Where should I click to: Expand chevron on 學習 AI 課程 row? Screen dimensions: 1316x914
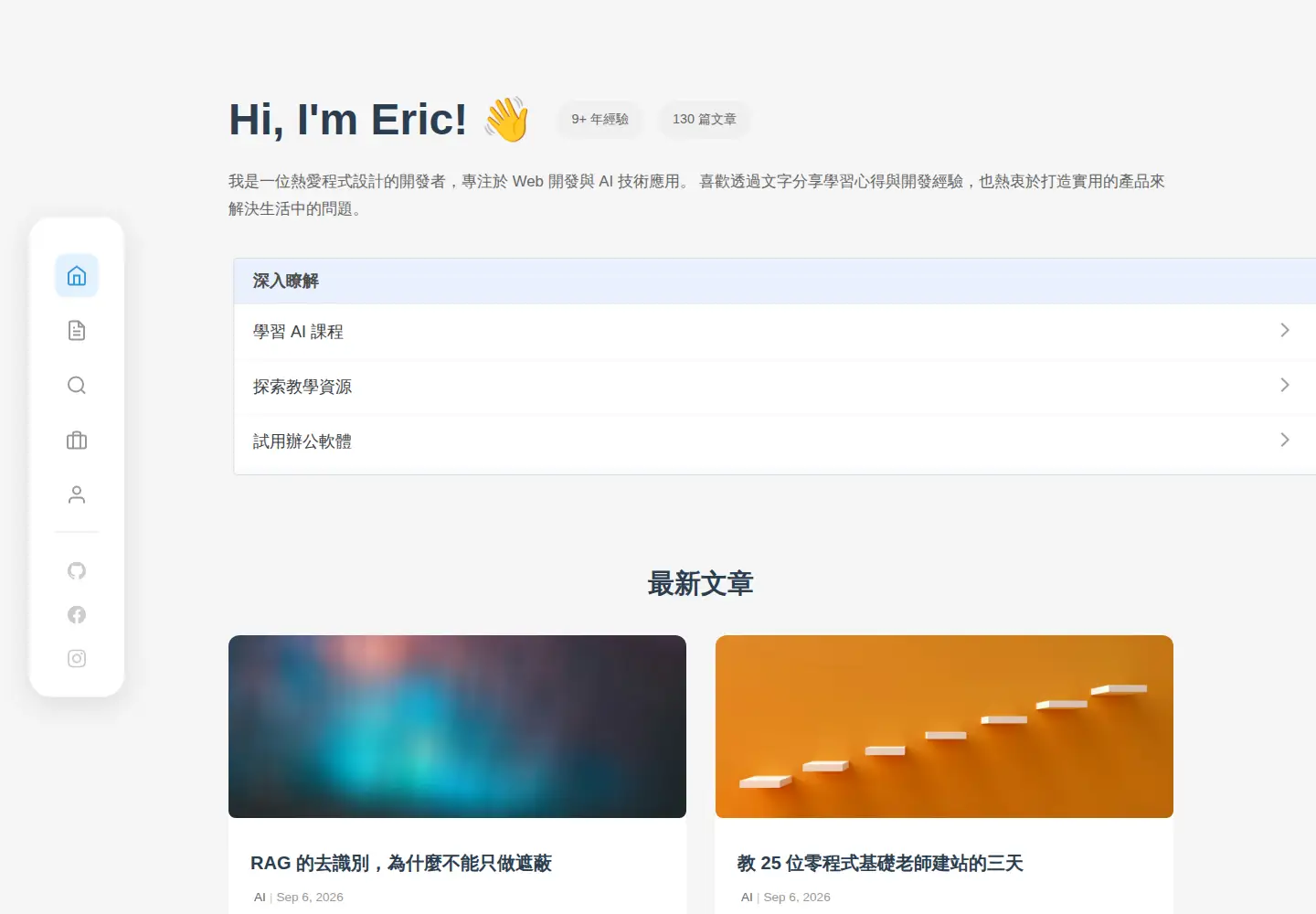[x=1285, y=330]
